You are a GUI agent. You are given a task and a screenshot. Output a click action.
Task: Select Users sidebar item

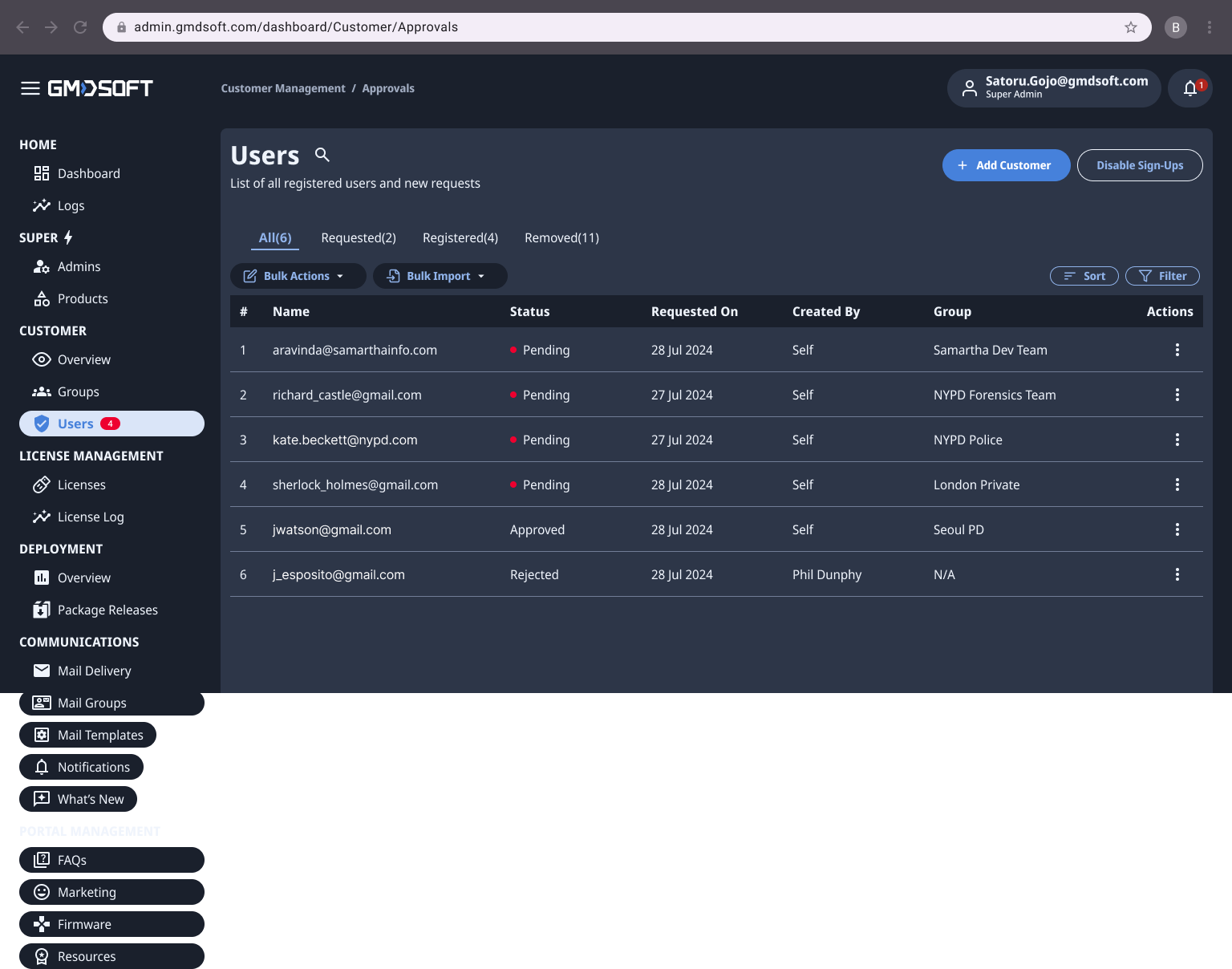111,424
